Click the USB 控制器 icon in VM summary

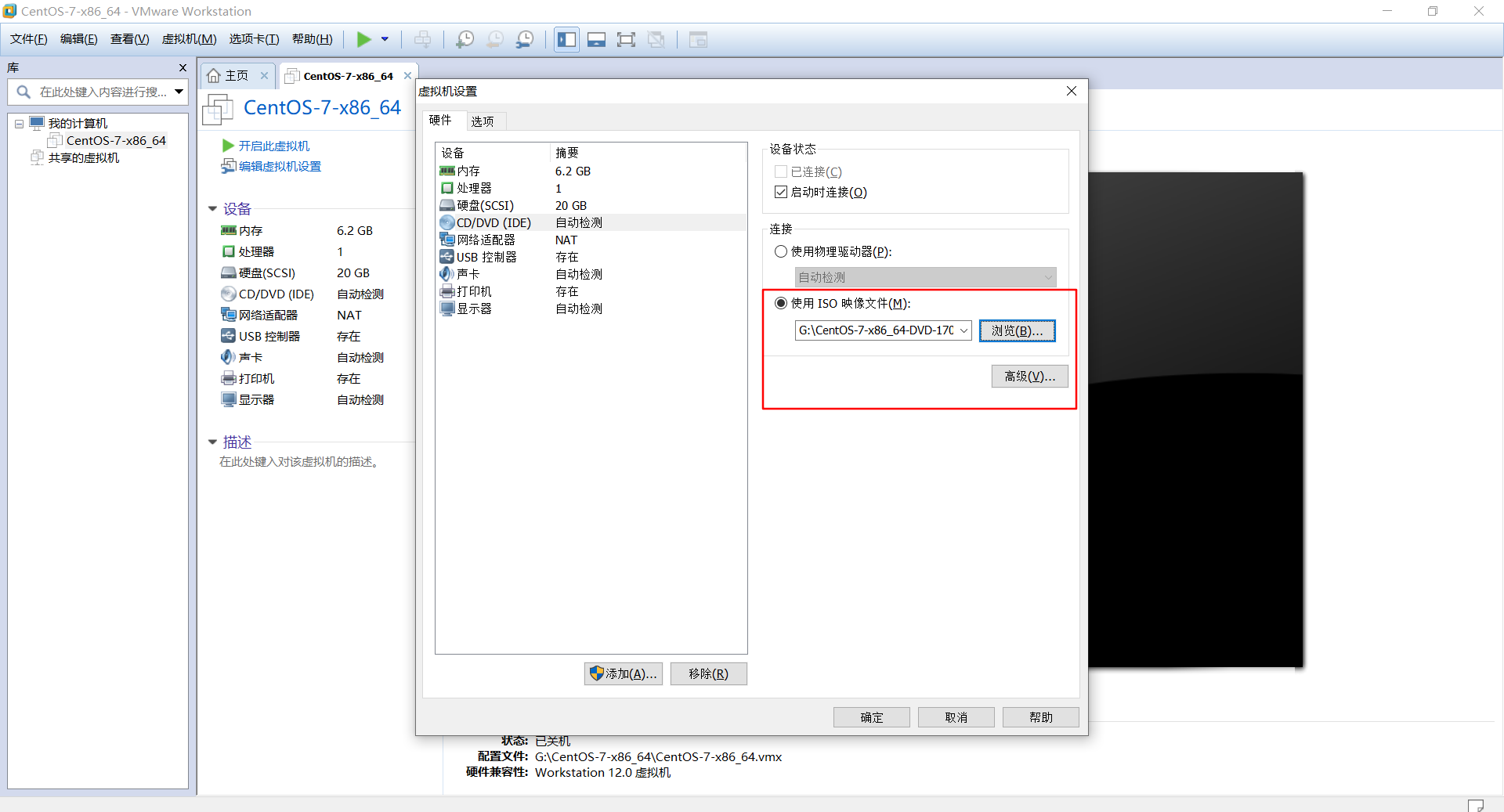229,336
